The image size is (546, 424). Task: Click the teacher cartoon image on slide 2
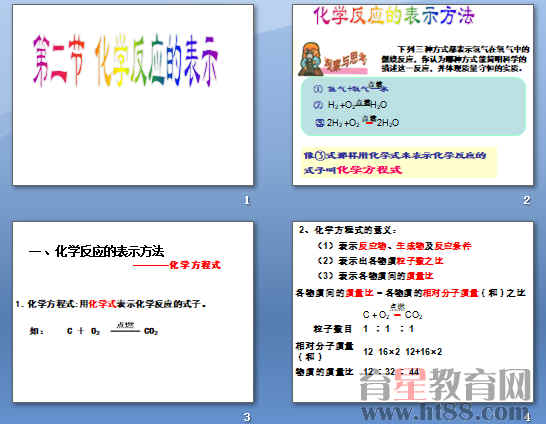coord(310,58)
